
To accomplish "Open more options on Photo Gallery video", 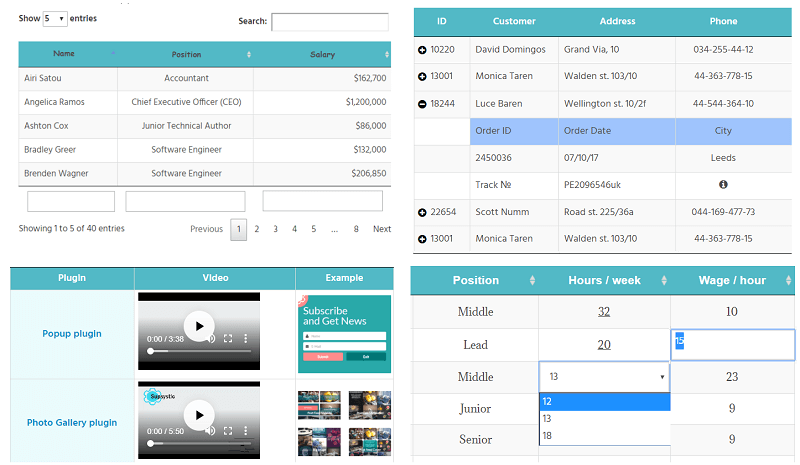I will click(x=245, y=431).
